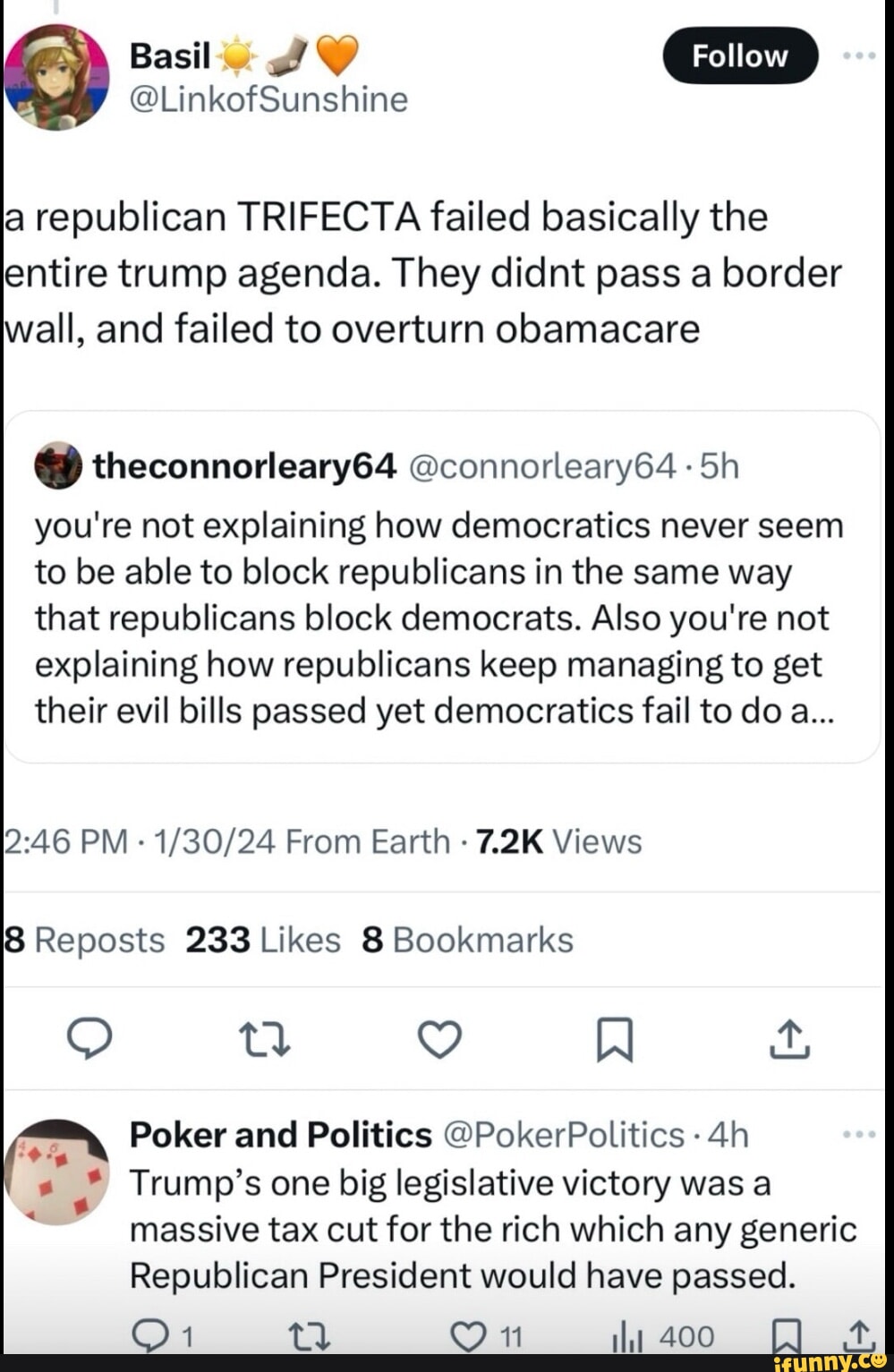Like the Poker and Politics reply

(467, 1336)
